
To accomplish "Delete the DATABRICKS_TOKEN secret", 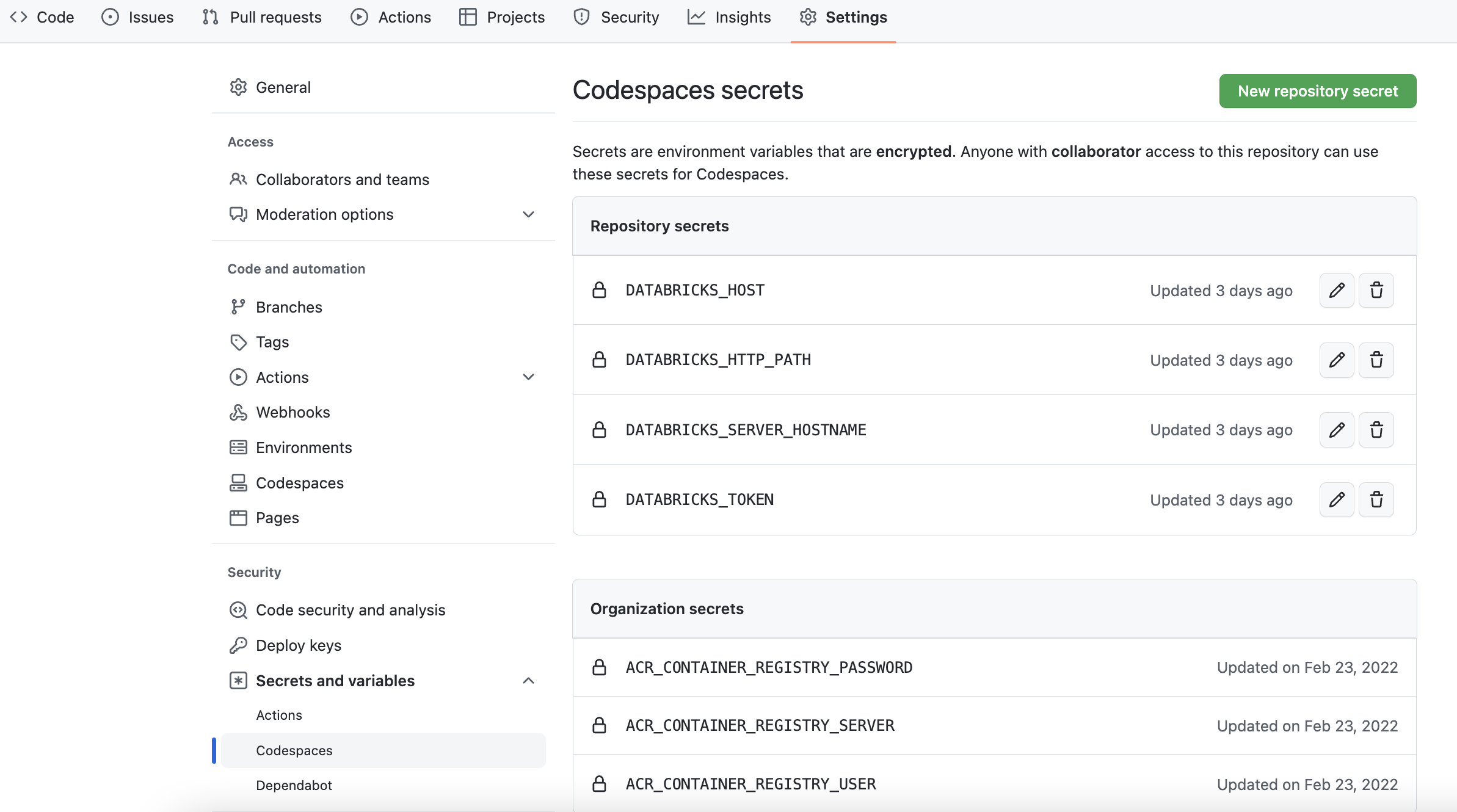I will 1376,499.
